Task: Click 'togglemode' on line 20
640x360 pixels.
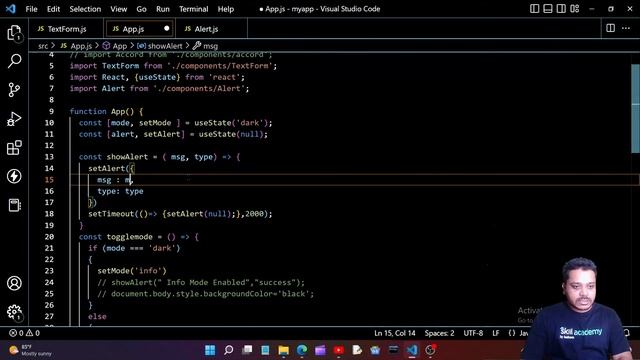Action: (x=130, y=237)
